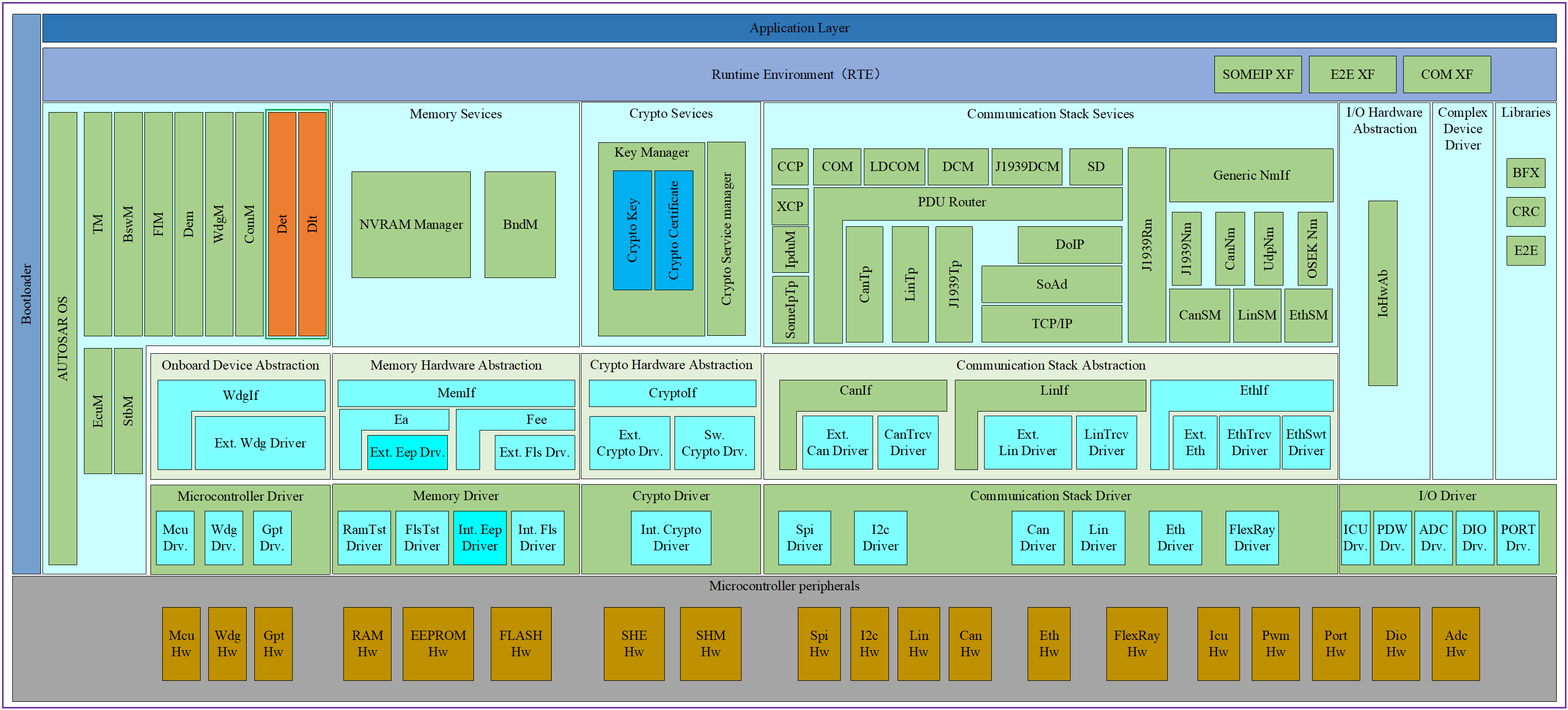Select the EEPROM Hw peripheral
The height and width of the screenshot is (710, 1568).
tap(438, 643)
